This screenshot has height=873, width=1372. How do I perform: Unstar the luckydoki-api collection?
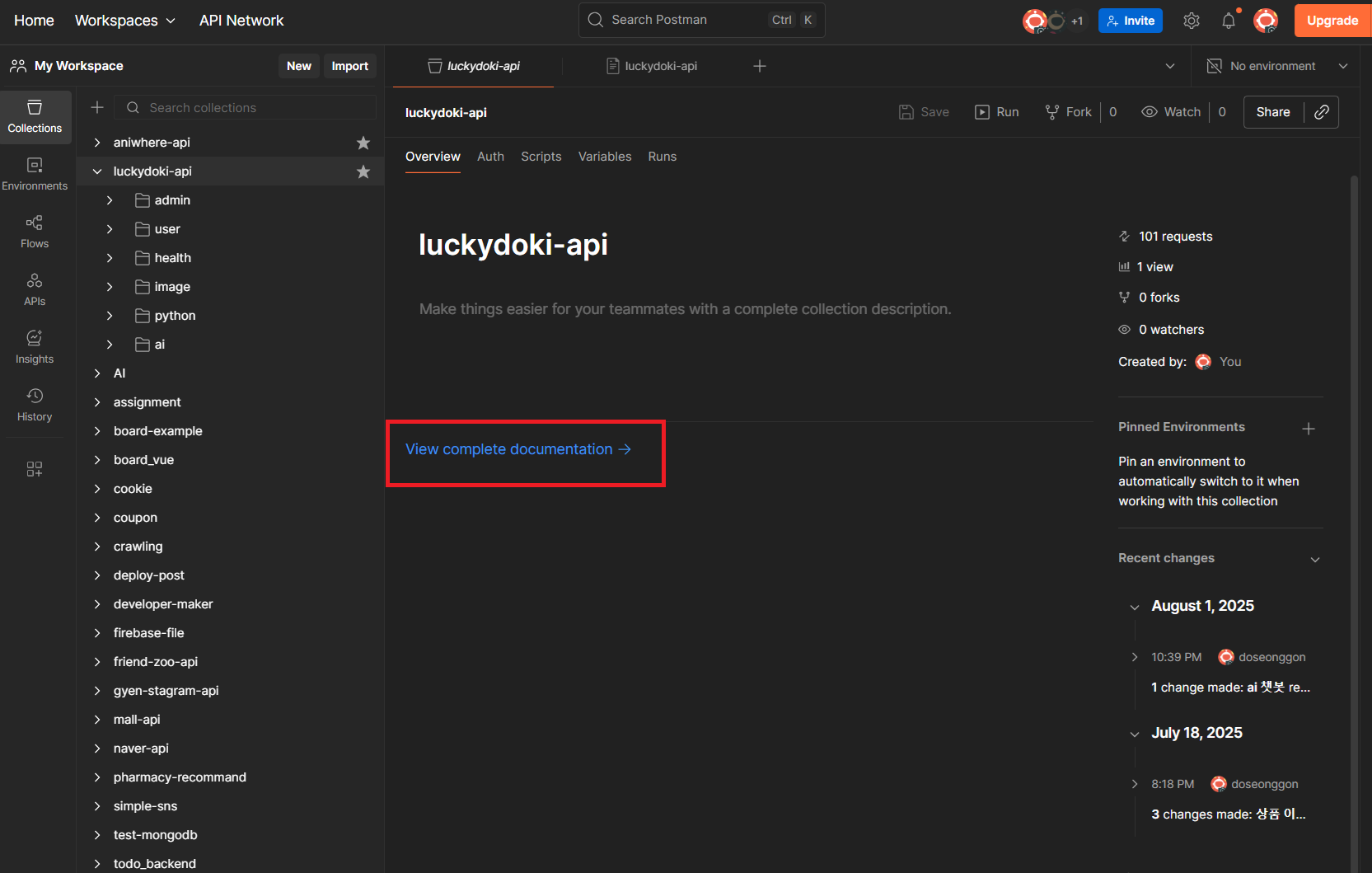tap(363, 171)
